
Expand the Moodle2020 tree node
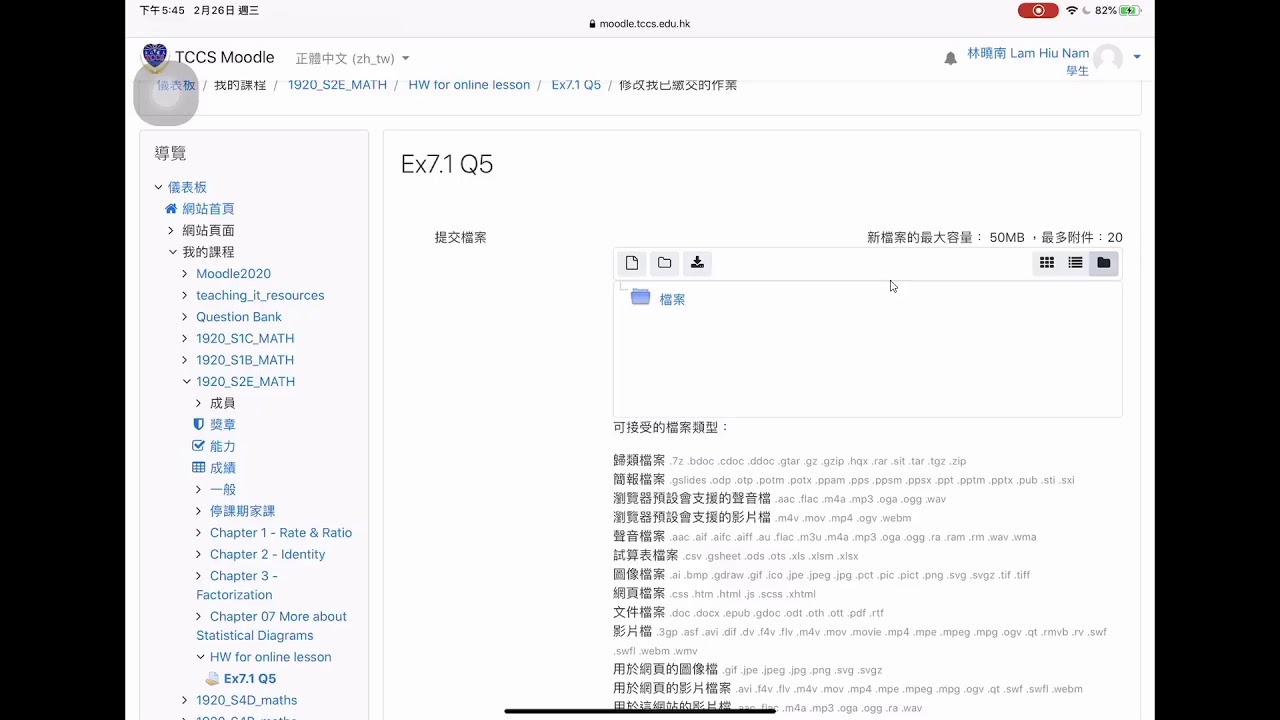tap(185, 273)
